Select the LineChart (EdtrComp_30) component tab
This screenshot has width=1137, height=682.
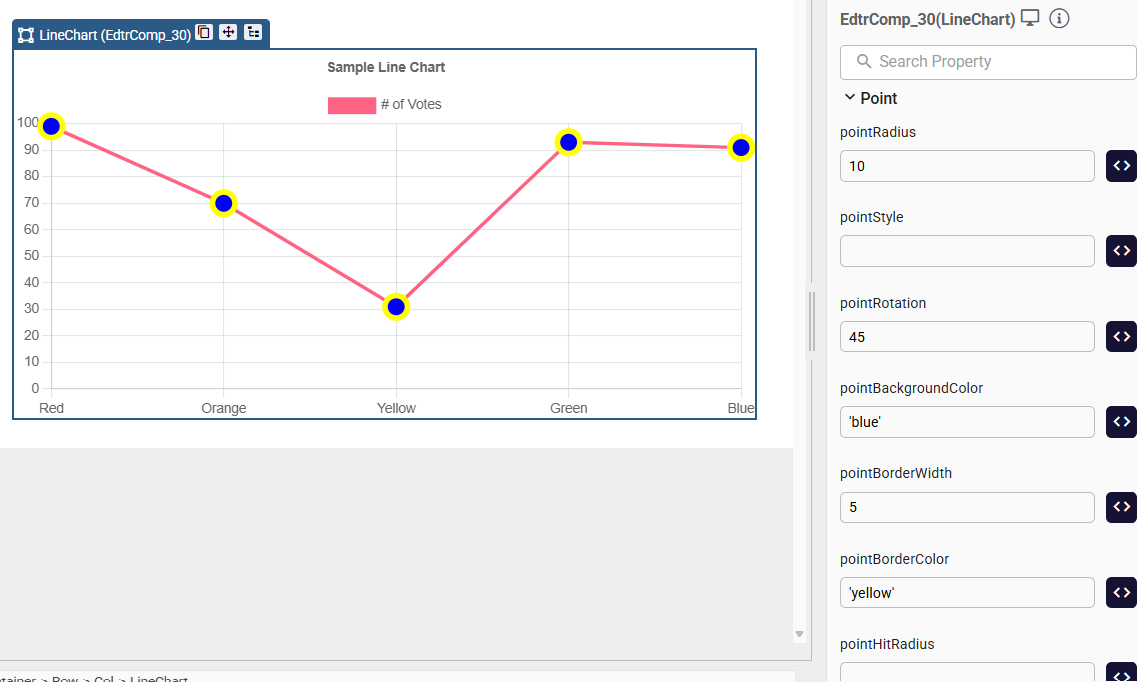coord(105,35)
